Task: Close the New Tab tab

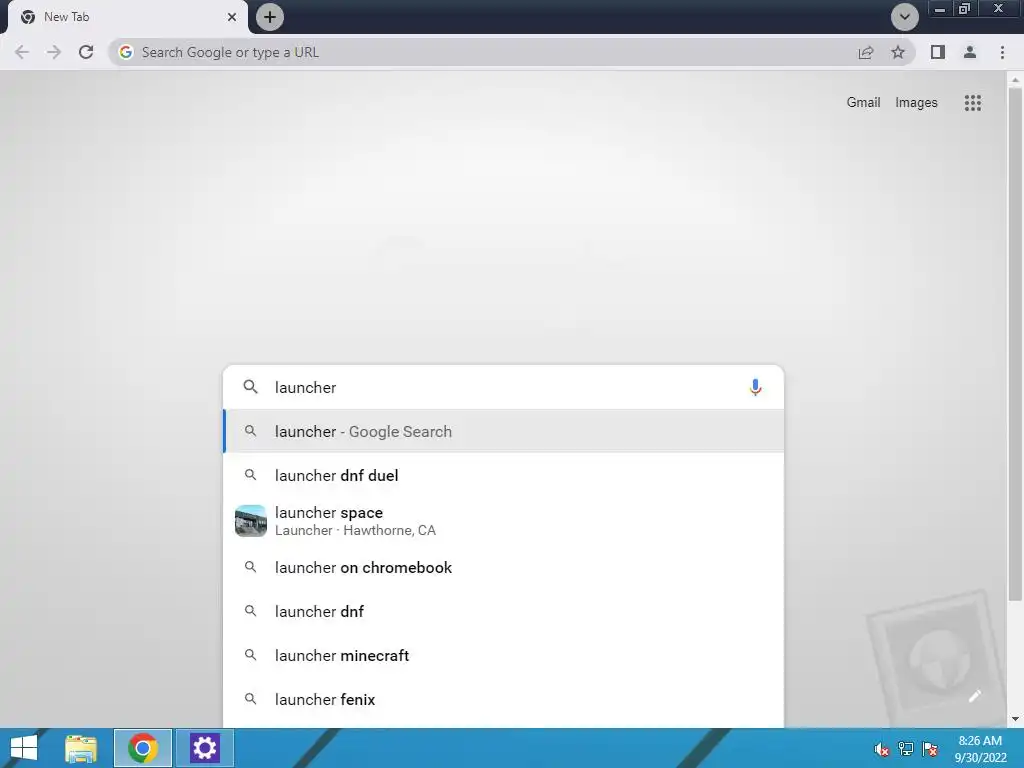Action: tap(232, 17)
